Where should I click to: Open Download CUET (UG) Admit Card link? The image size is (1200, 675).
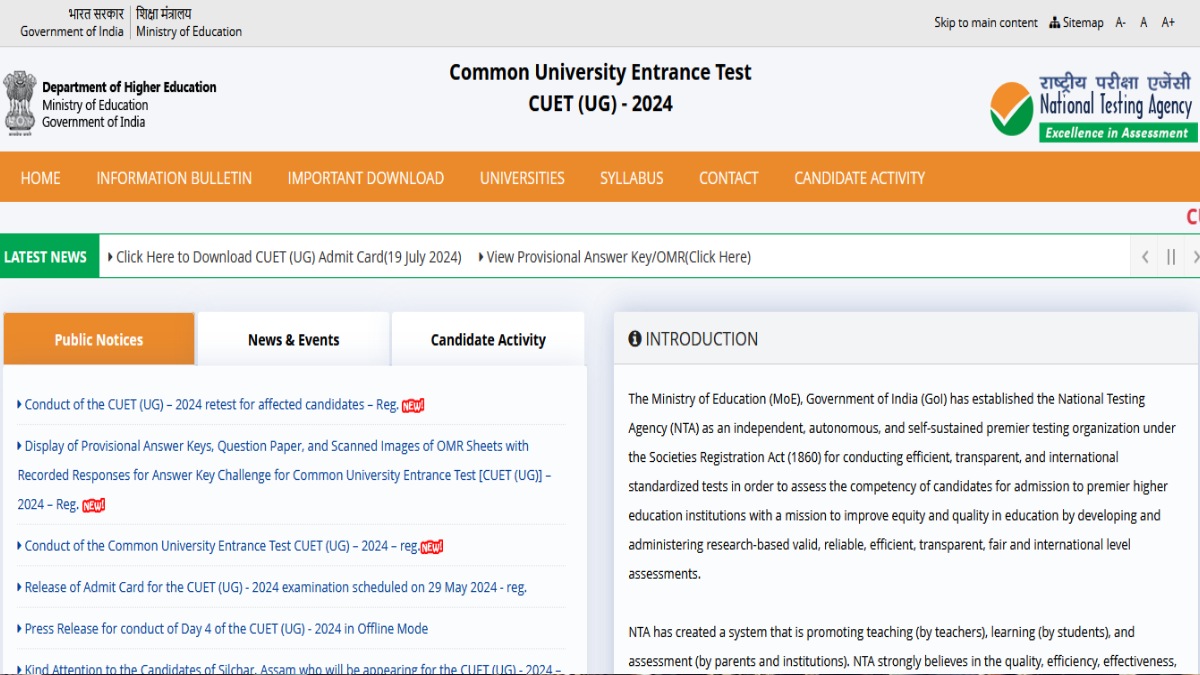pyautogui.click(x=288, y=257)
